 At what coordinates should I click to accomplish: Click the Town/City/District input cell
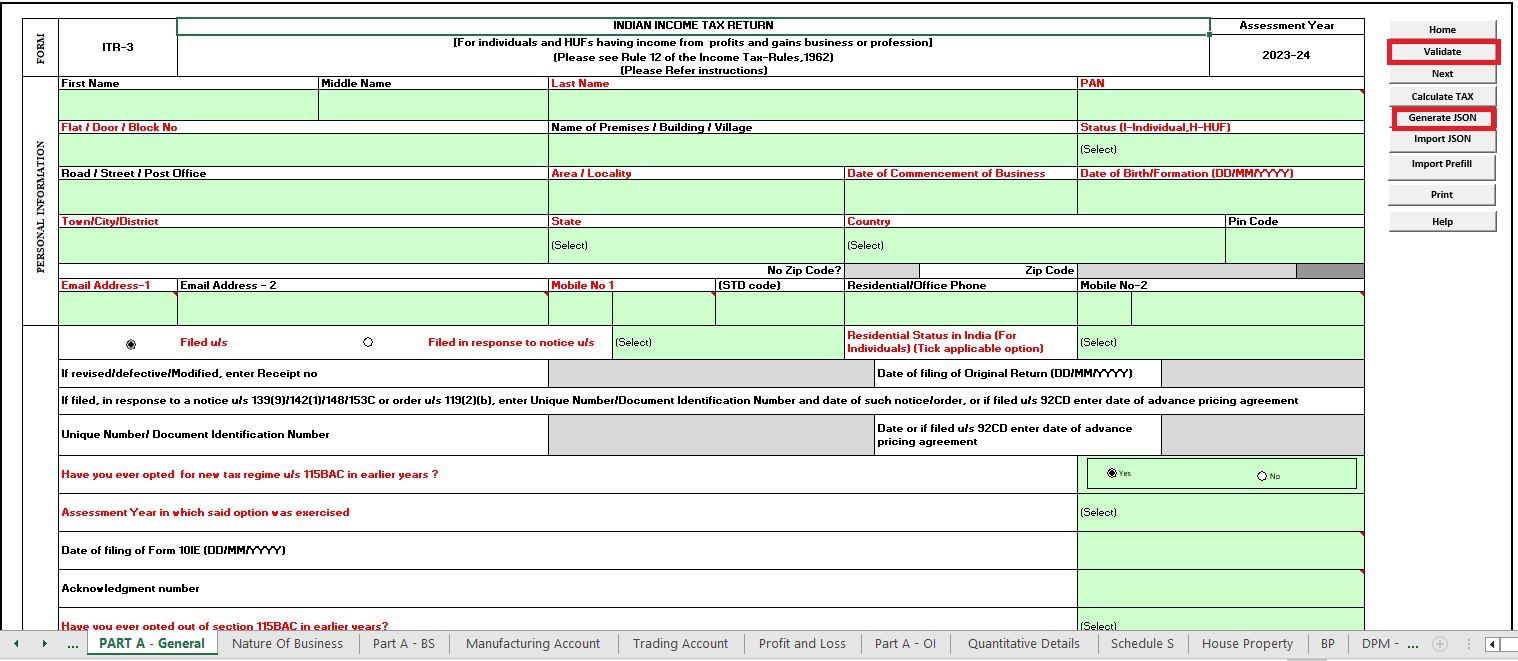(304, 245)
